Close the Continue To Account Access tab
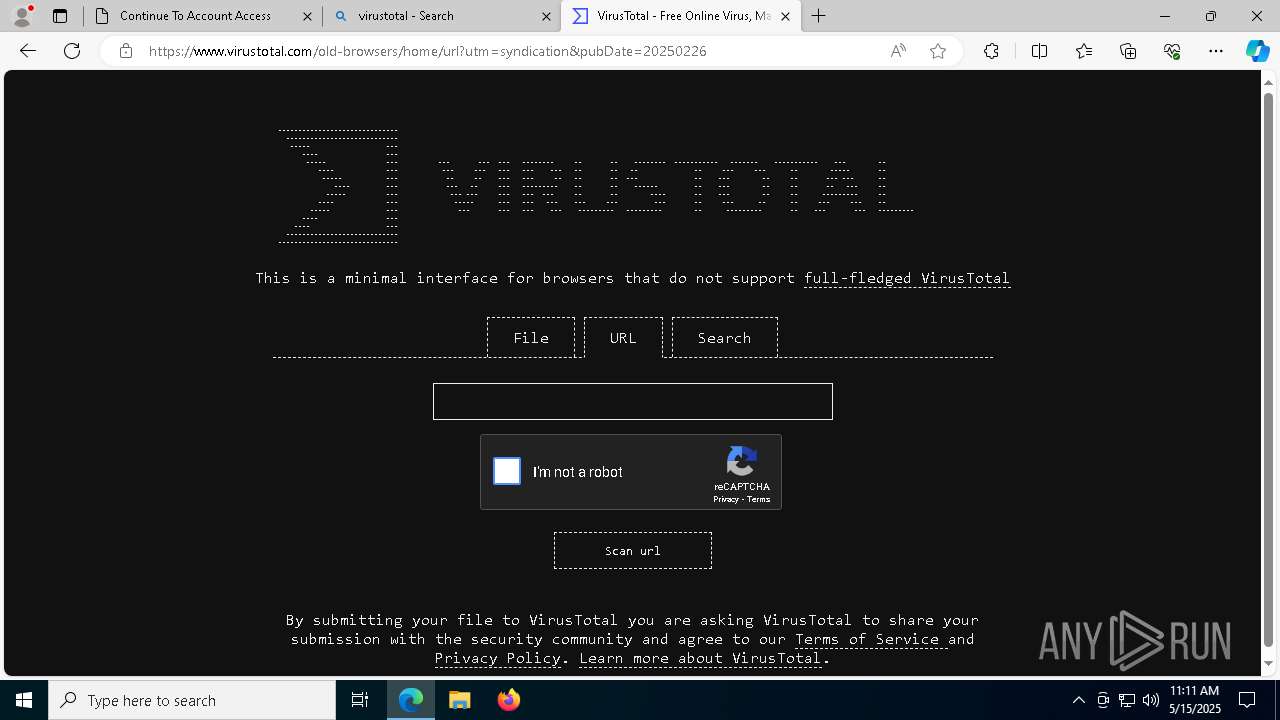 point(307,16)
